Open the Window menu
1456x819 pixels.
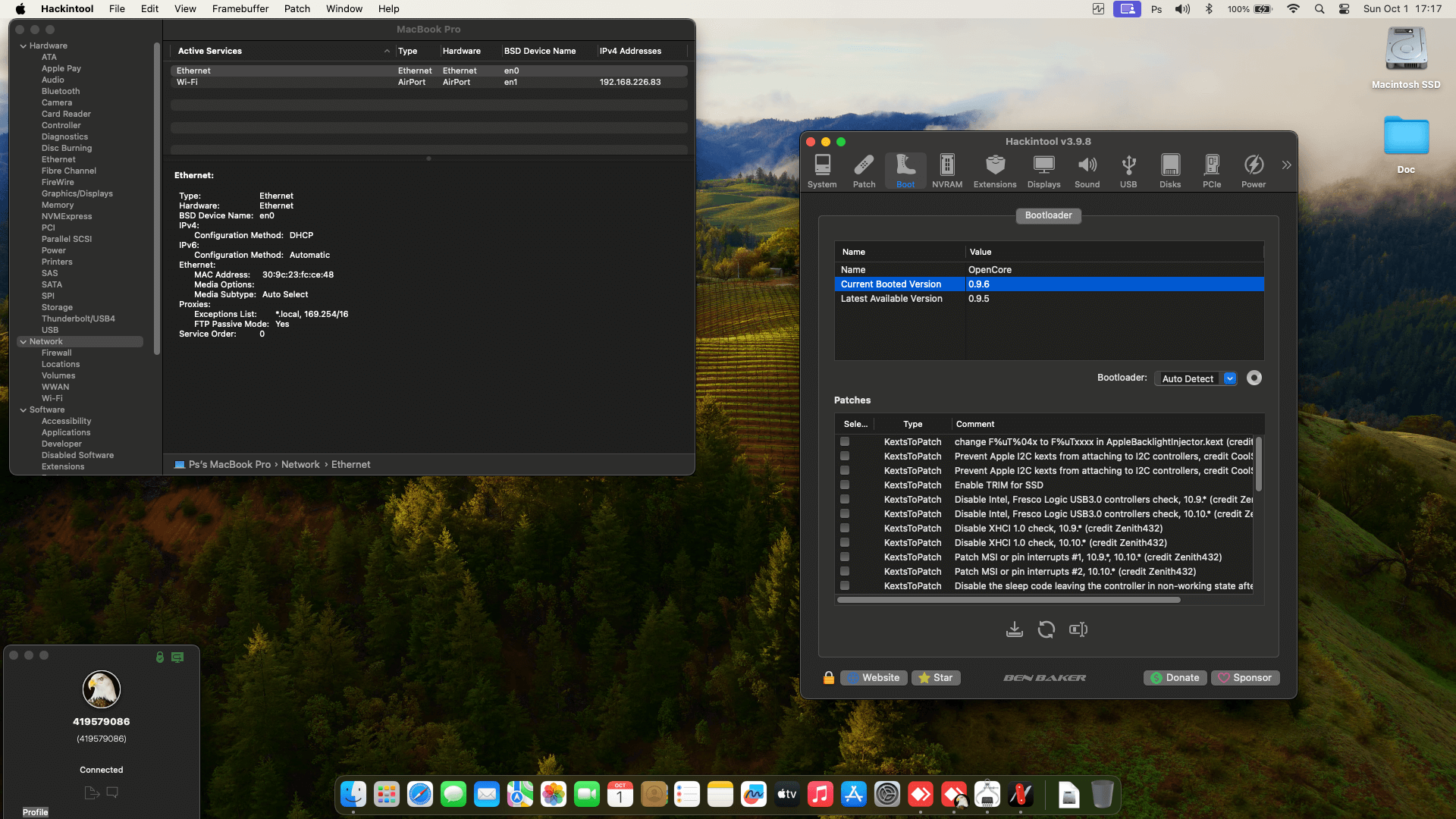point(344,9)
